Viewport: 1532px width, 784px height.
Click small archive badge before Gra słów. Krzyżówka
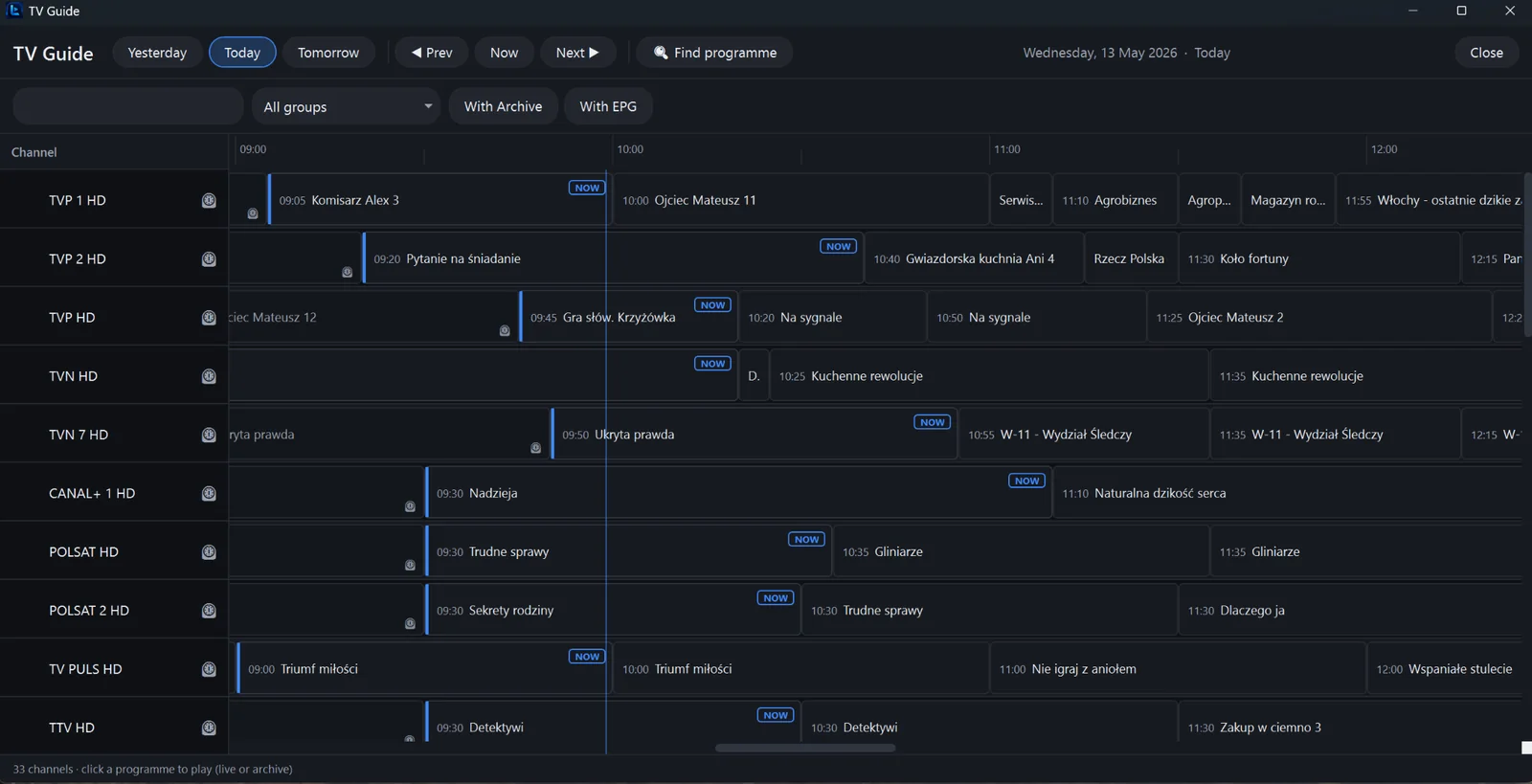point(505,330)
